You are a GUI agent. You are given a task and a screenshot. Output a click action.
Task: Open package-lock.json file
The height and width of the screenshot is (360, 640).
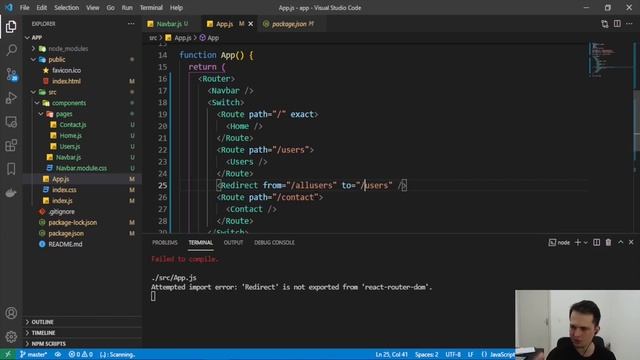tap(73, 222)
